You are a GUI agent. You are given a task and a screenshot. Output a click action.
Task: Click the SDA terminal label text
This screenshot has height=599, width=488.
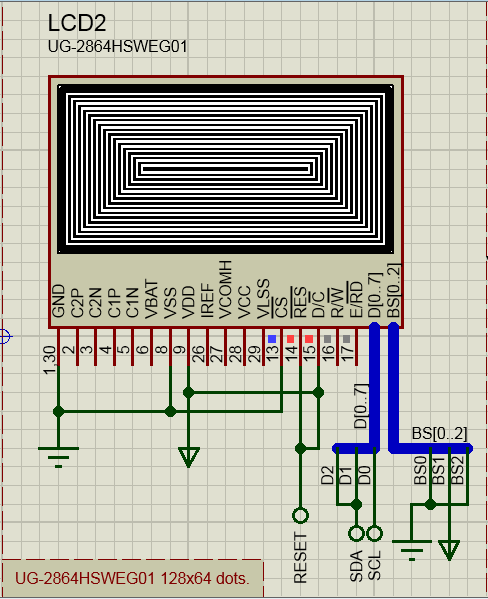point(356,566)
